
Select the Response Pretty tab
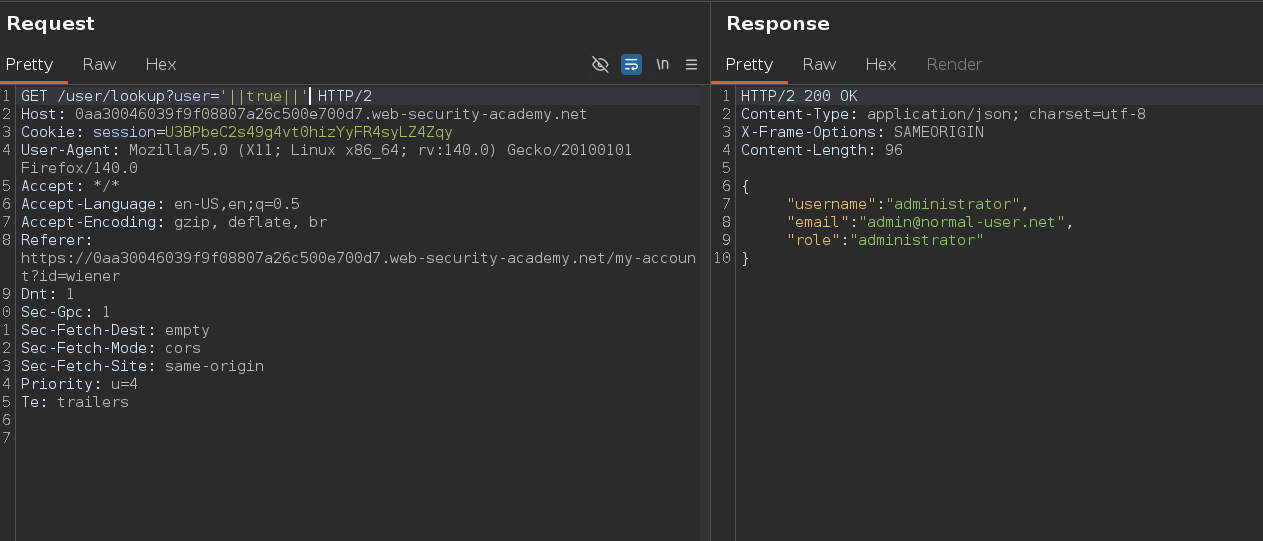coord(749,64)
